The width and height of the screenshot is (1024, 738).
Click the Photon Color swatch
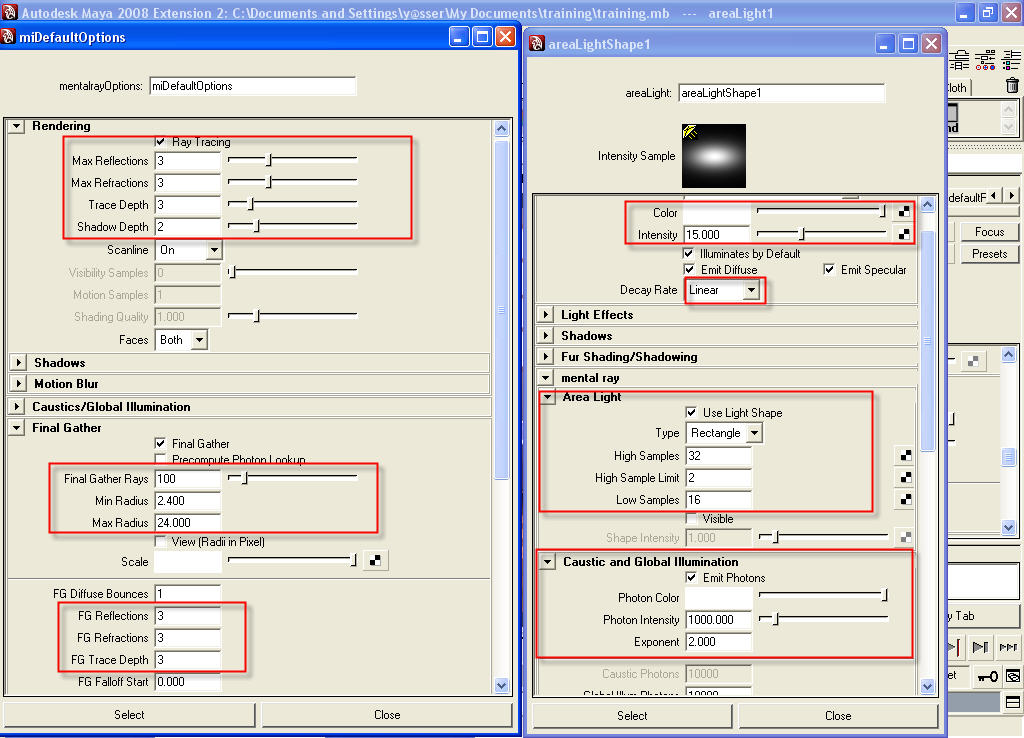pos(719,597)
